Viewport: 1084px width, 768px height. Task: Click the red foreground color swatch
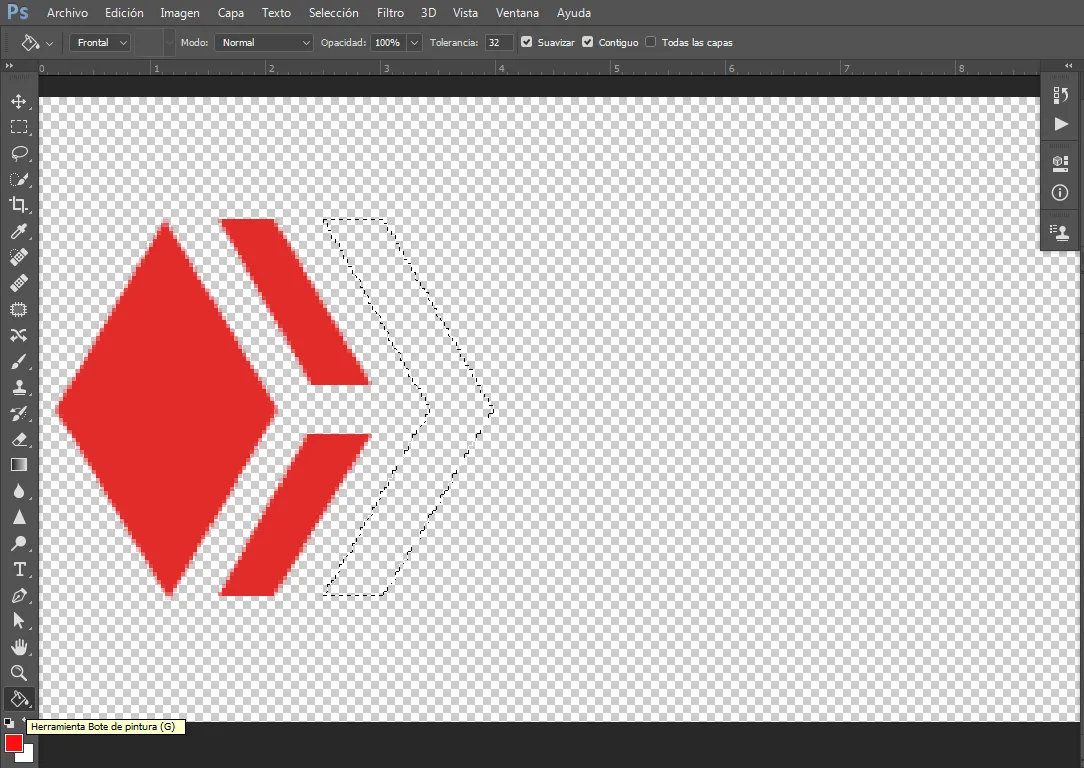pyautogui.click(x=13, y=743)
